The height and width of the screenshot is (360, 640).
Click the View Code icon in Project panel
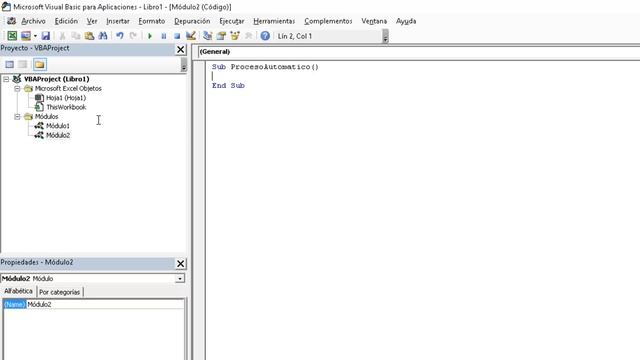pos(9,64)
